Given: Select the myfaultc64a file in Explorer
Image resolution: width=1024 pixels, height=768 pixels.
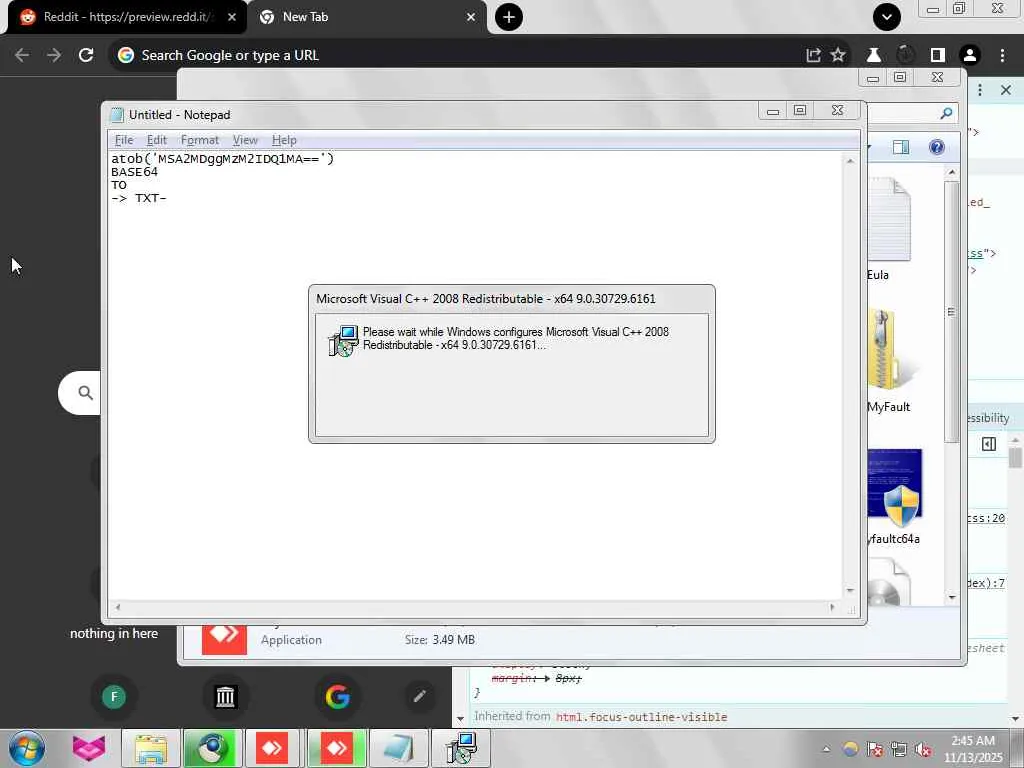Looking at the screenshot, I should pyautogui.click(x=893, y=496).
